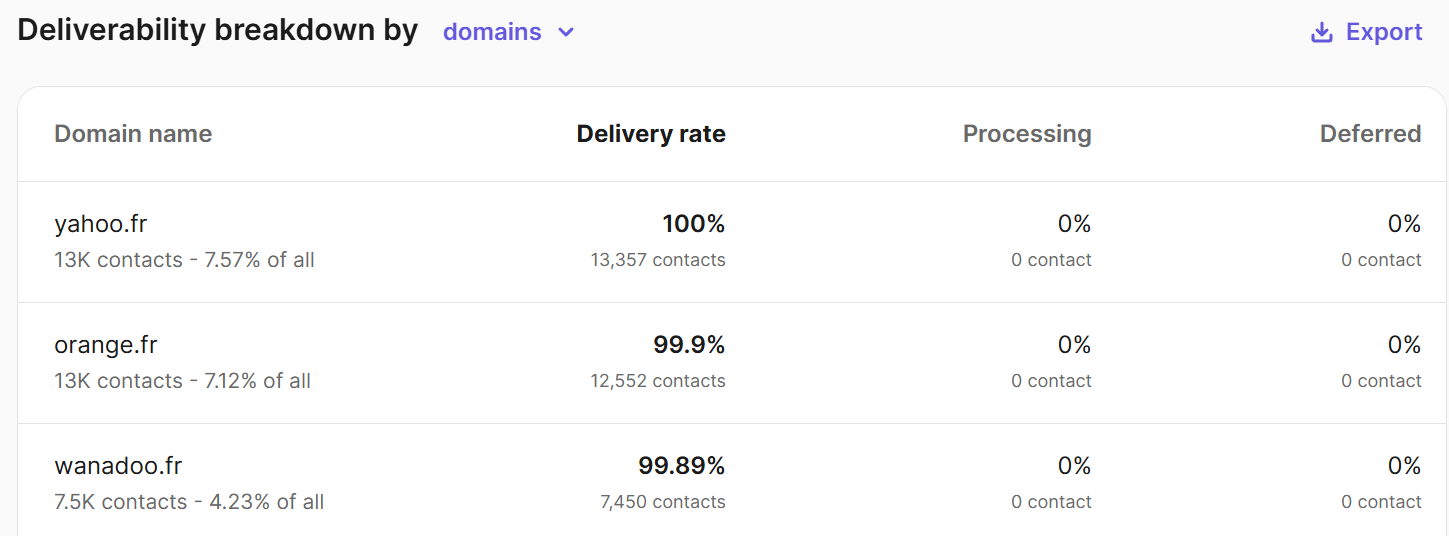
Task: Click the Processing column header
Action: [1026, 134]
